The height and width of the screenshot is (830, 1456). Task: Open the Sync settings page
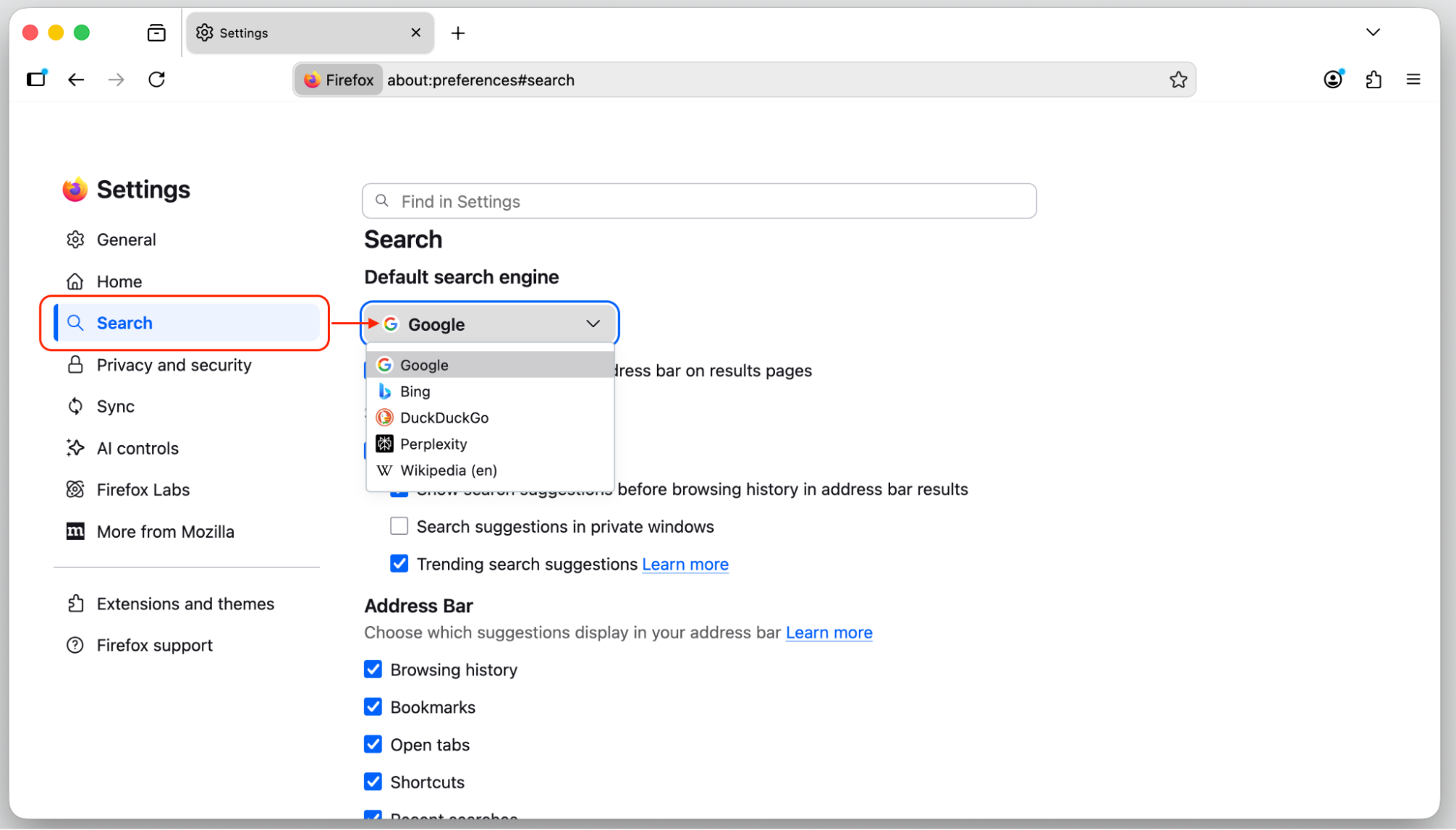point(186,406)
